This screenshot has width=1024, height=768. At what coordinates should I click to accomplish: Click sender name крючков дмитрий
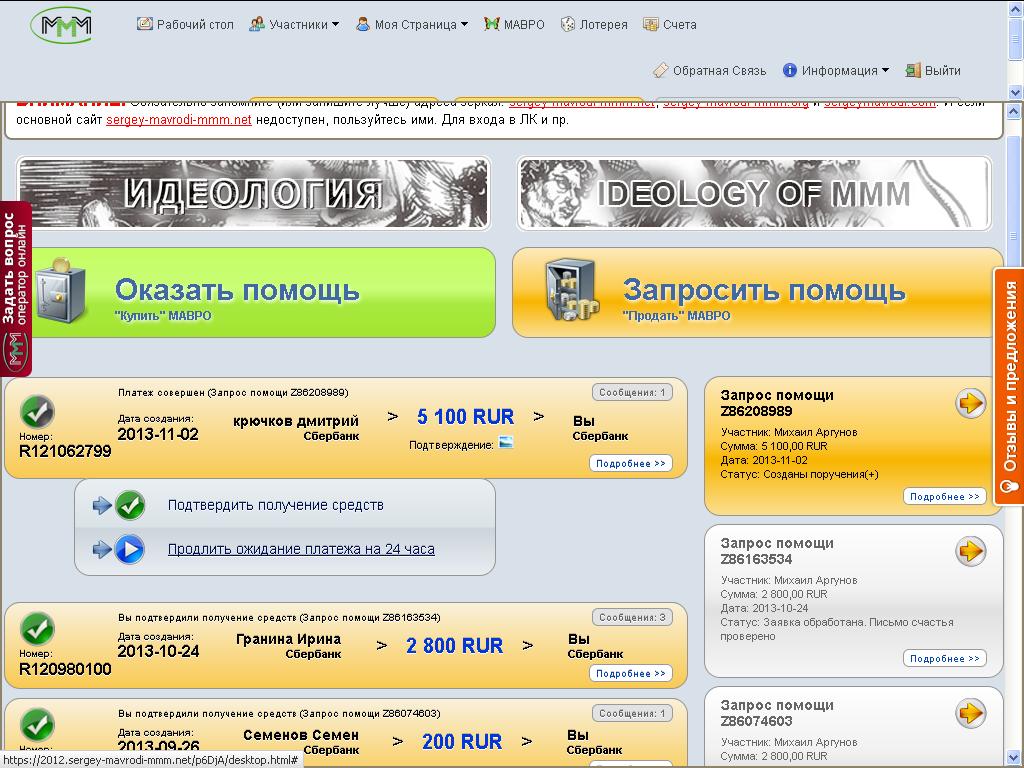coord(296,421)
